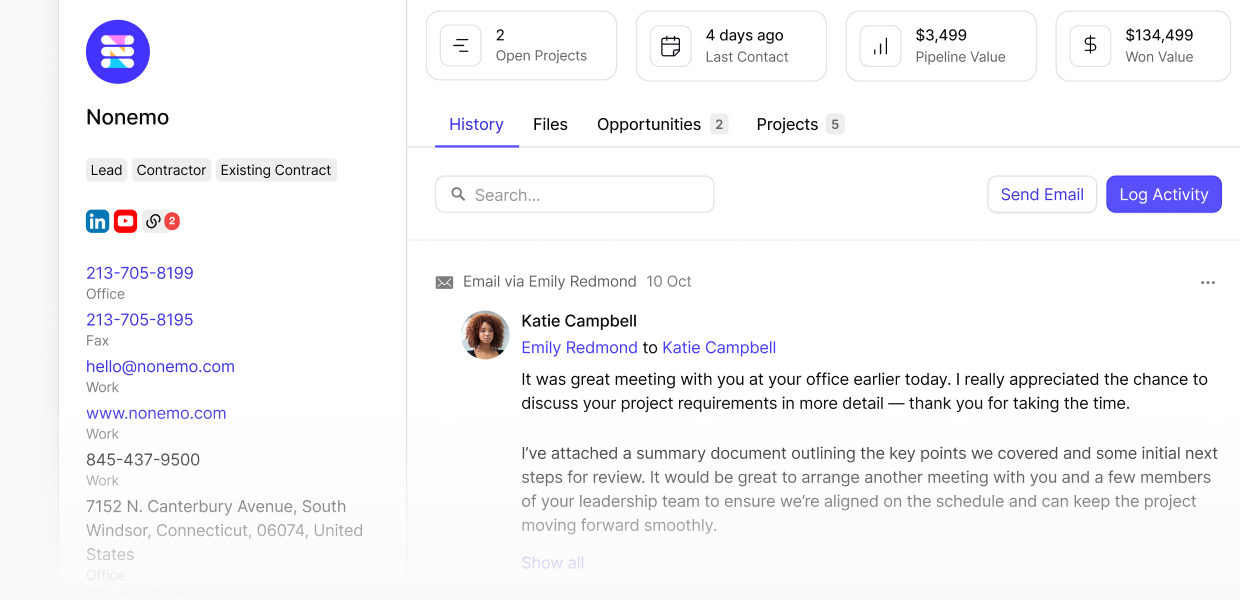Click the Log Activity button
Image resolution: width=1240 pixels, height=600 pixels.
1163,194
